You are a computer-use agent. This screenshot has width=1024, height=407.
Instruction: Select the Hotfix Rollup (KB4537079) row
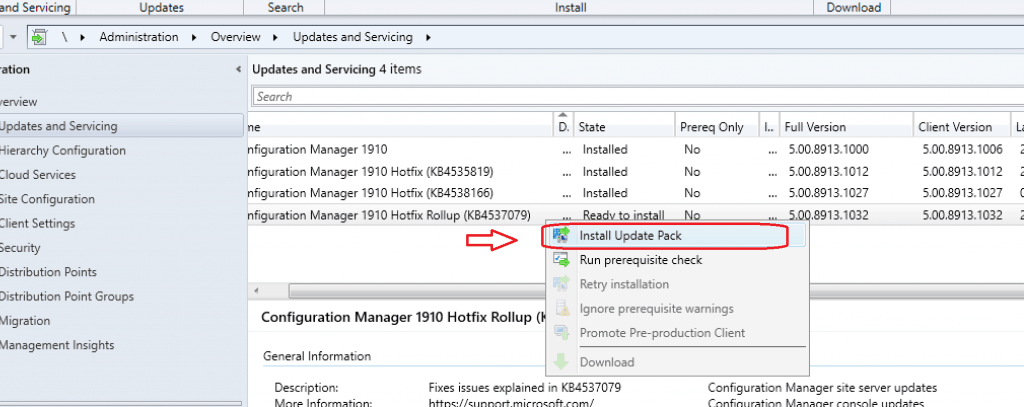[x=635, y=215]
